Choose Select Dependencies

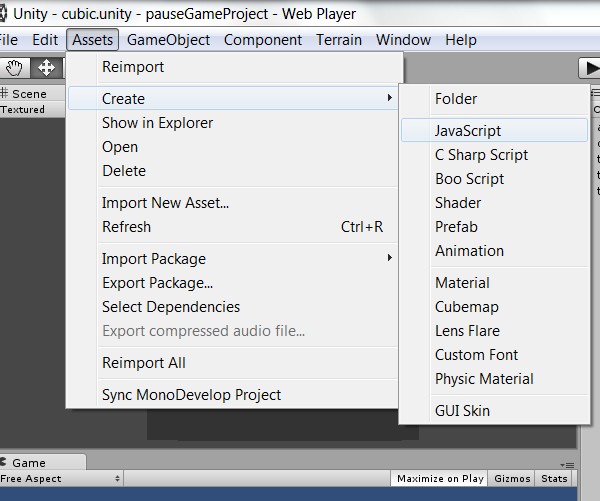233,307
